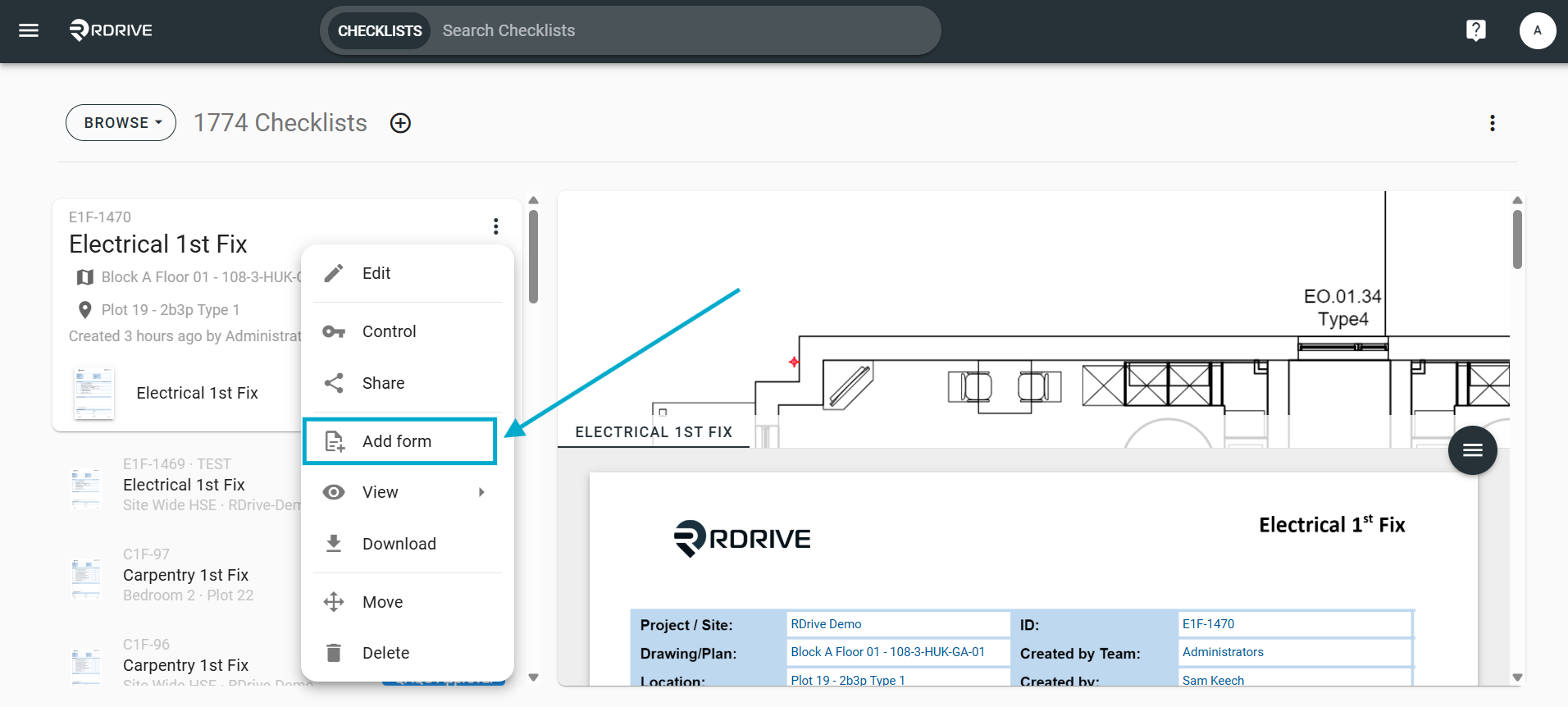Click the checklist list vertical scrollbar
The width and height of the screenshot is (1568, 707).
click(x=533, y=257)
